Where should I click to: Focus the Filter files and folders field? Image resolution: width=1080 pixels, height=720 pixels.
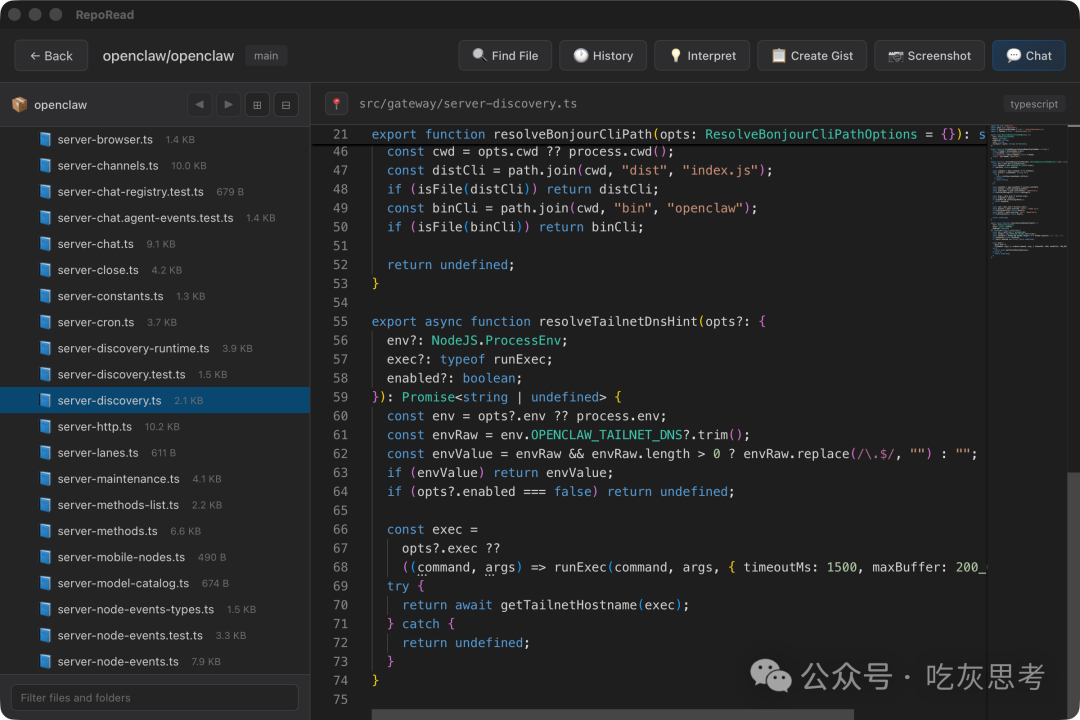click(x=155, y=698)
